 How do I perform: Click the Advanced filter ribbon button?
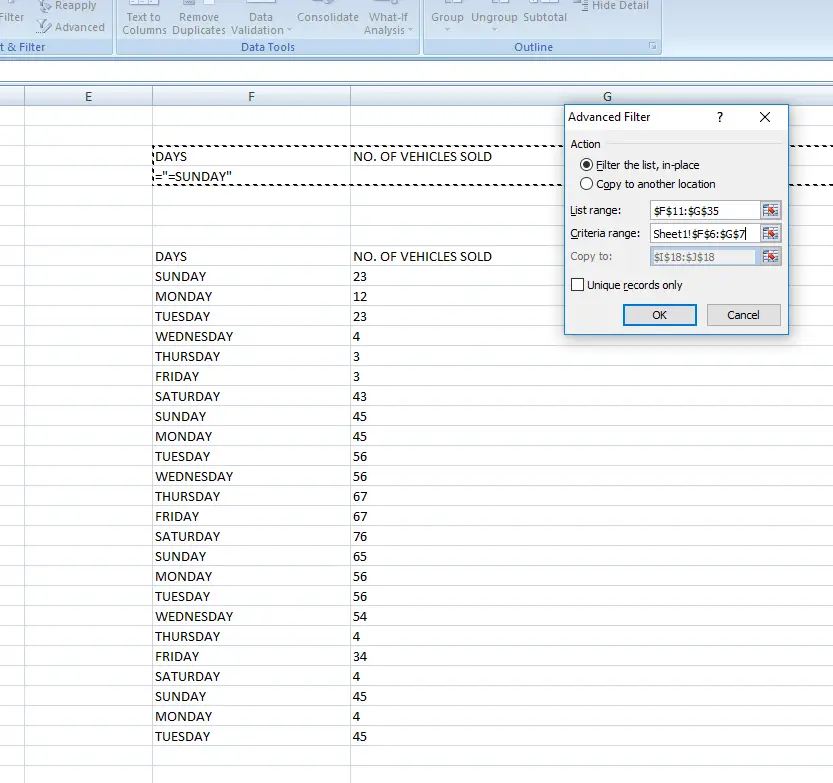coord(71,27)
